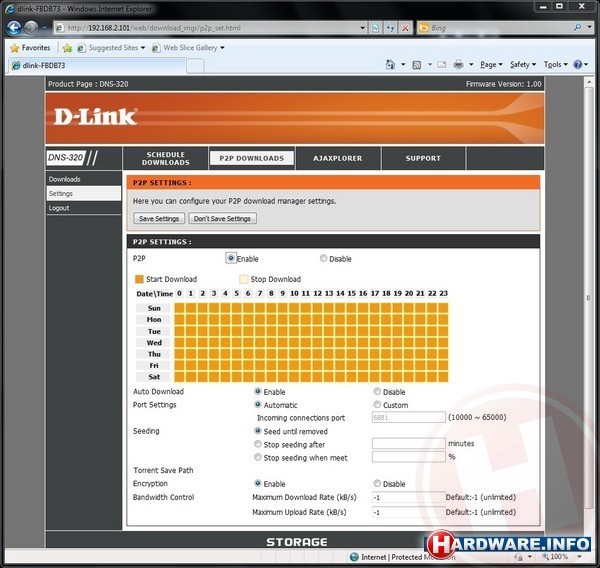Choose Custom port settings

click(377, 405)
